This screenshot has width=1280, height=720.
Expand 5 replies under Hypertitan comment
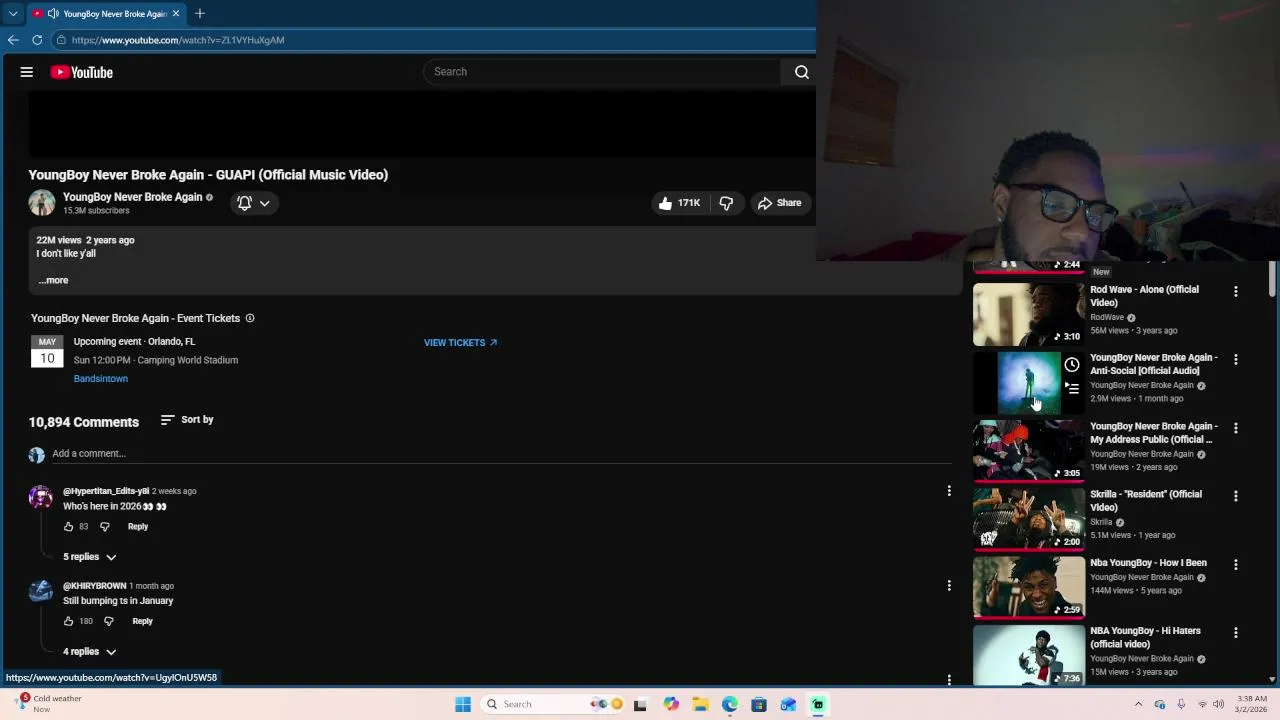tap(90, 557)
